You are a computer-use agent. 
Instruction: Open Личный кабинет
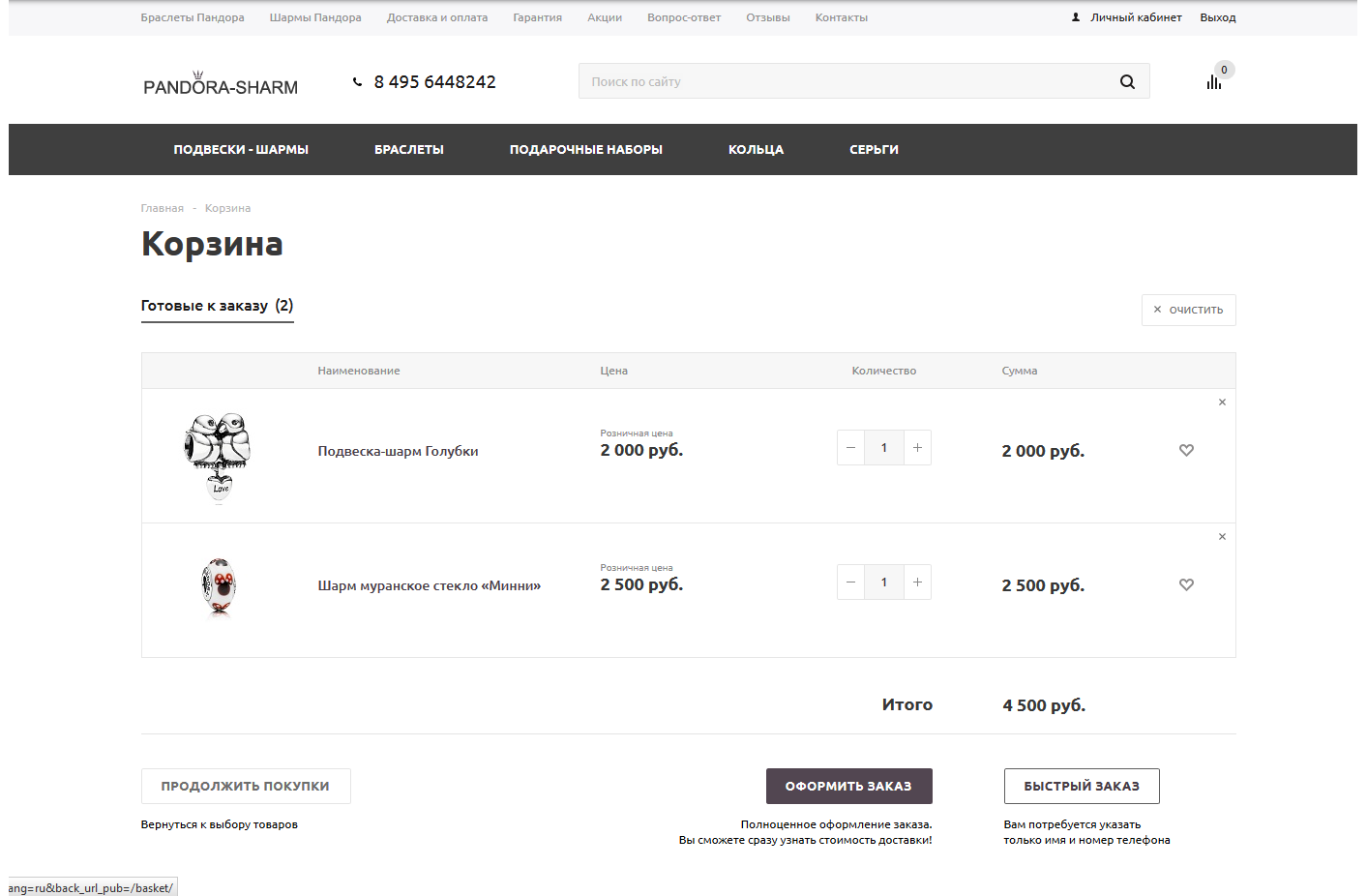point(1136,17)
